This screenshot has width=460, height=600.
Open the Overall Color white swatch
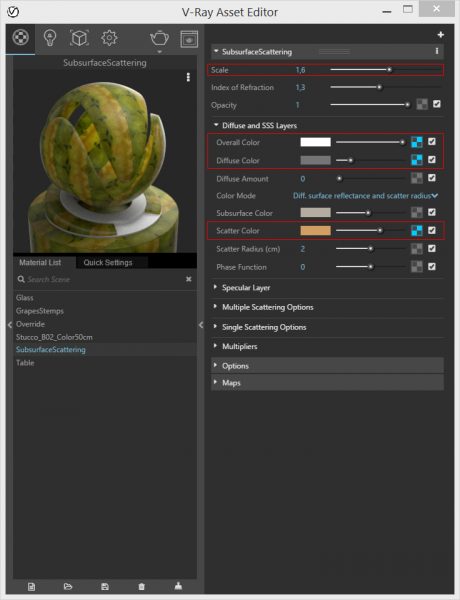click(315, 142)
